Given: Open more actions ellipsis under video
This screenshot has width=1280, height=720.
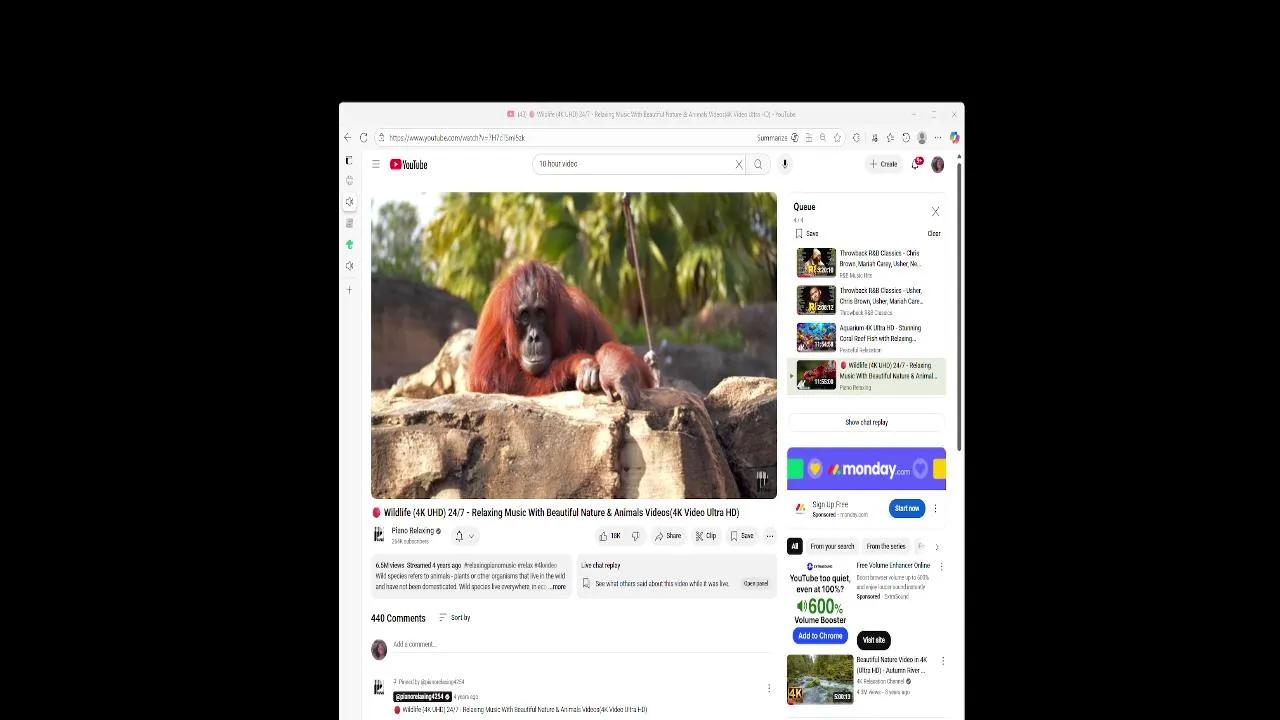Looking at the screenshot, I should click(769, 536).
